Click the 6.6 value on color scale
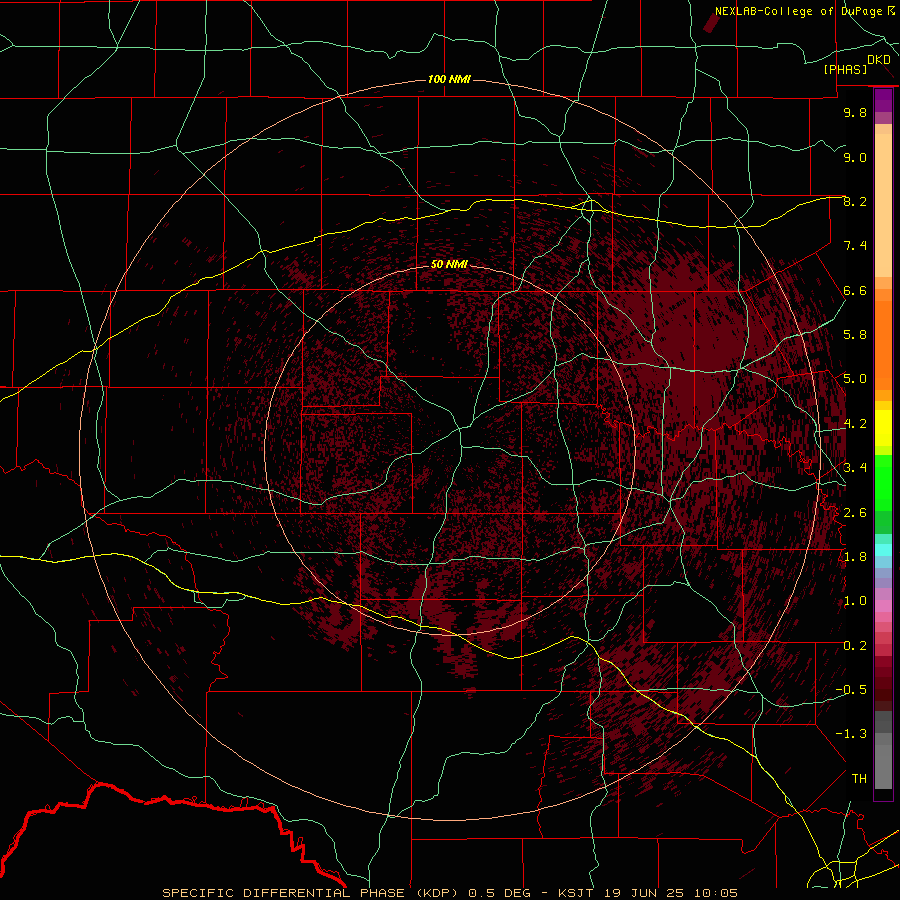Image resolution: width=900 pixels, height=900 pixels. (x=855, y=290)
